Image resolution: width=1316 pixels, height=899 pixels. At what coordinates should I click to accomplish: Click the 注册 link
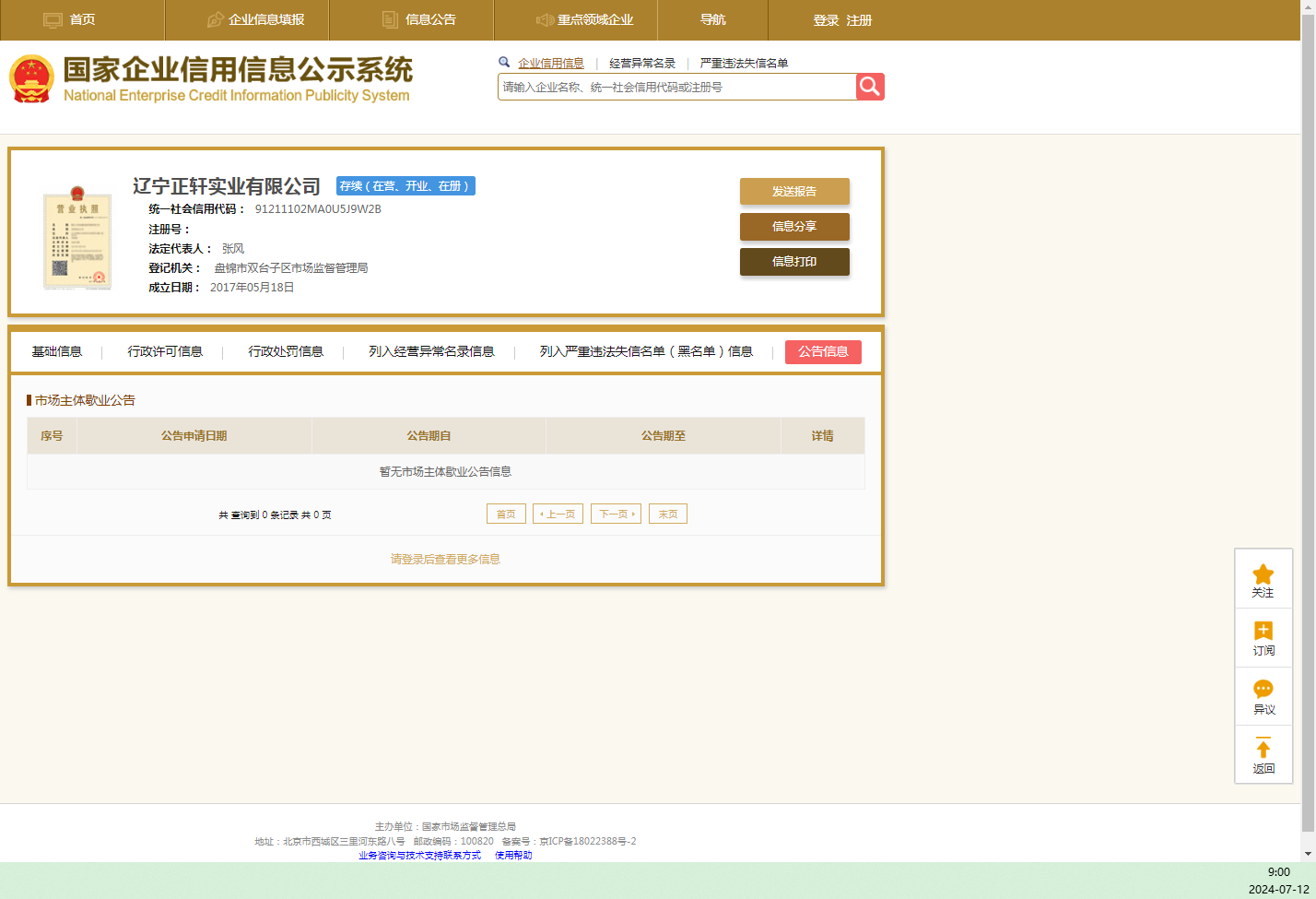click(x=859, y=20)
